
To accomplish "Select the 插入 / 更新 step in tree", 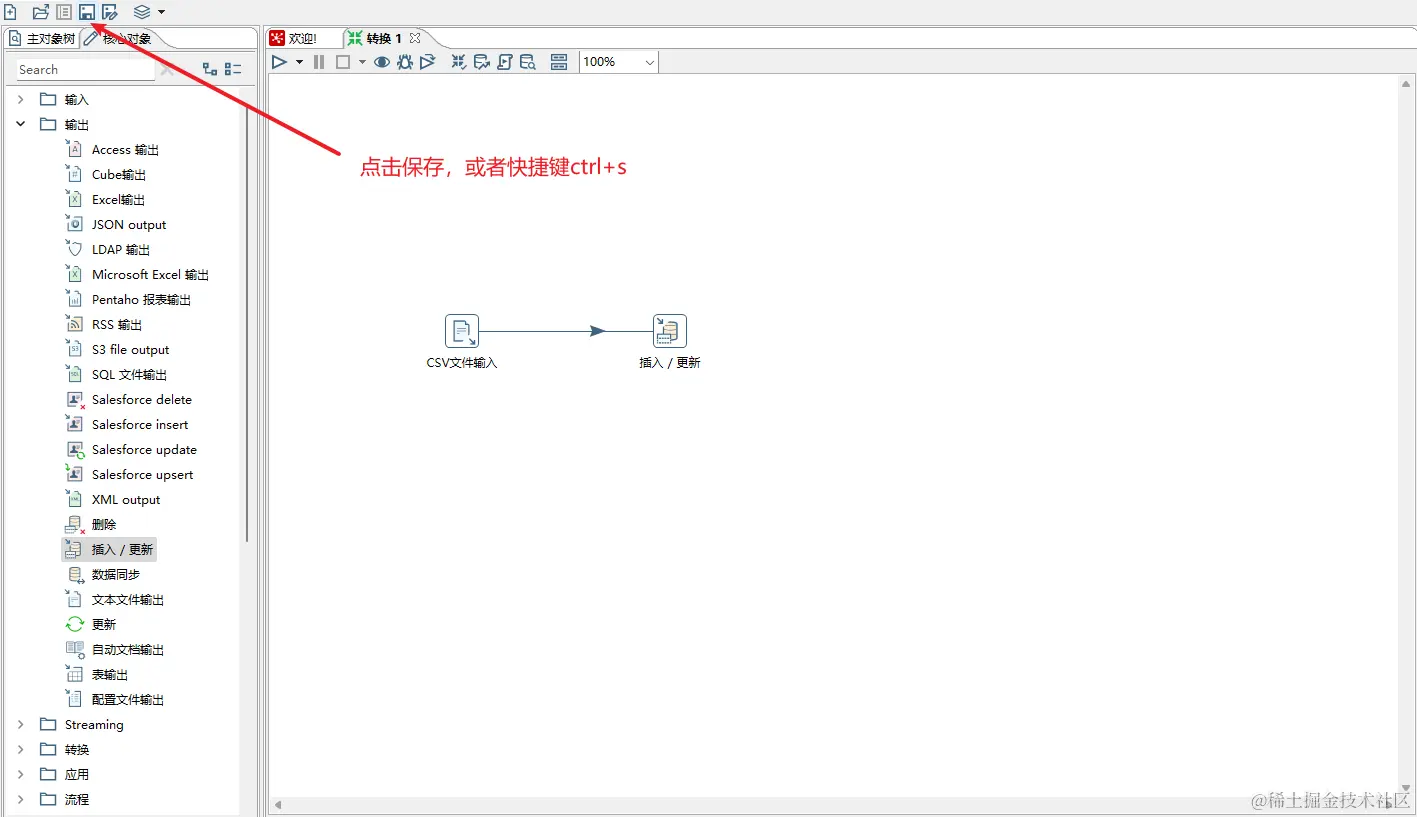I will tap(109, 550).
